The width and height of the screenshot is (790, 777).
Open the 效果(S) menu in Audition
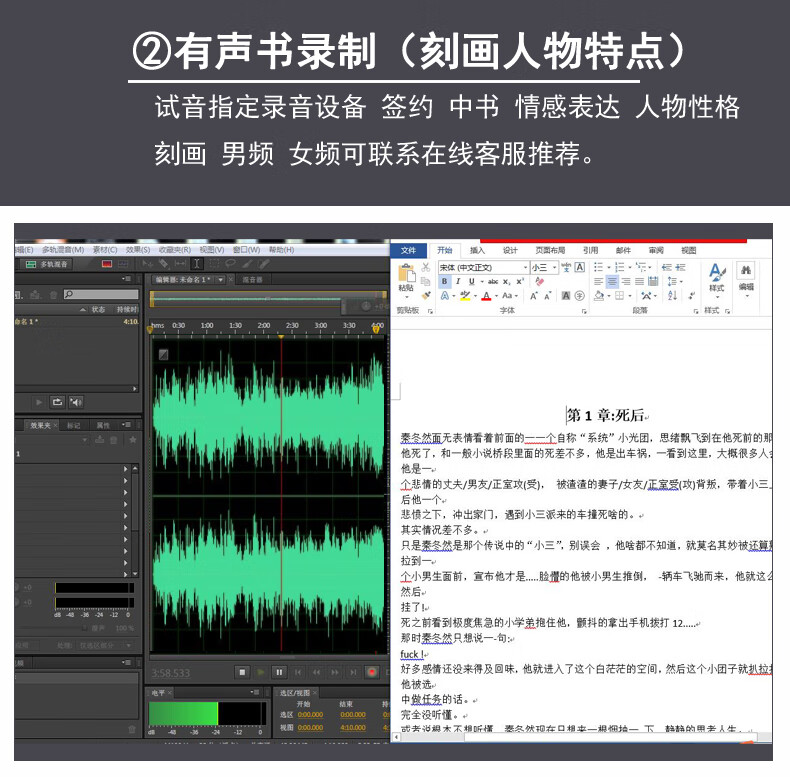pos(138,249)
